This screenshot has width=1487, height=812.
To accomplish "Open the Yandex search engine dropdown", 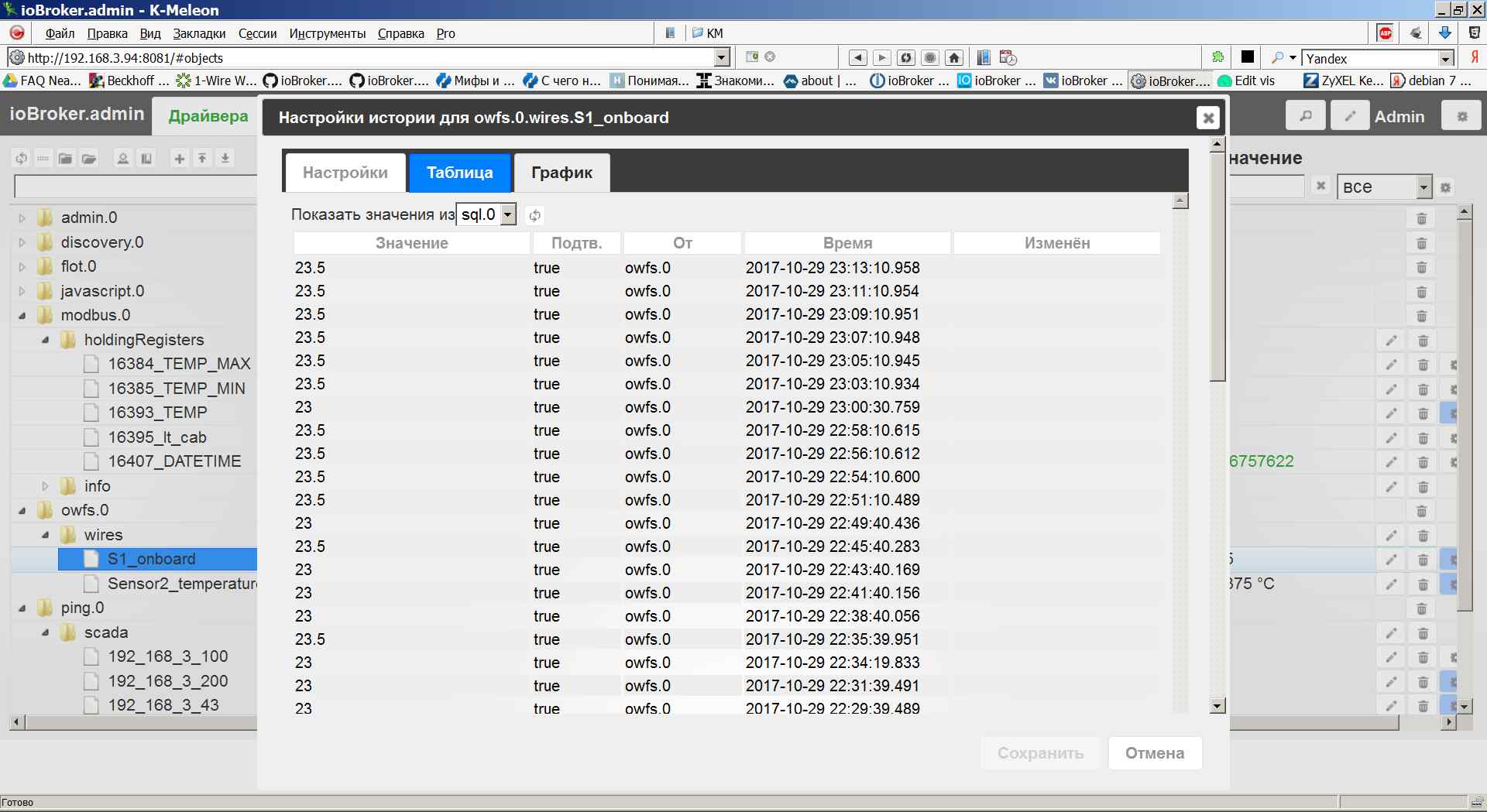I will [1445, 59].
